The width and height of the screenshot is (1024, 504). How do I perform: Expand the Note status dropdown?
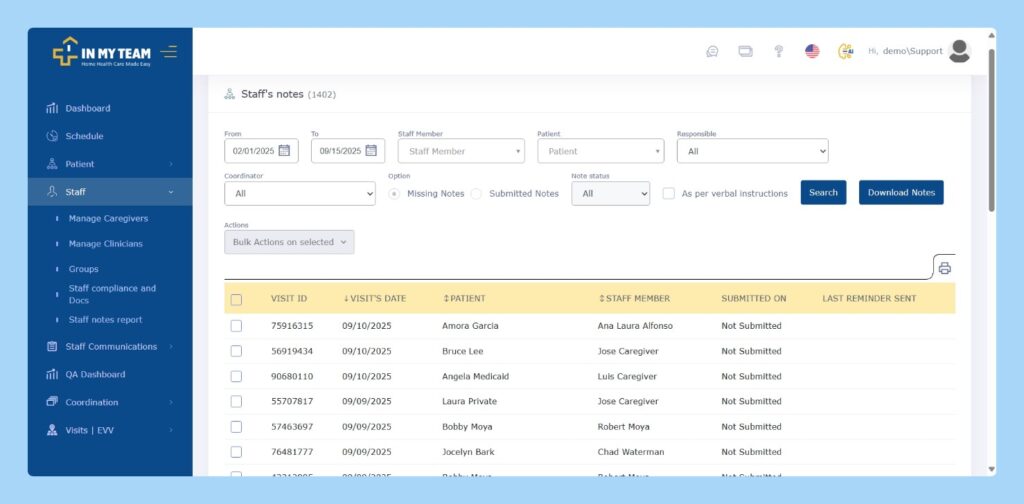click(x=610, y=193)
